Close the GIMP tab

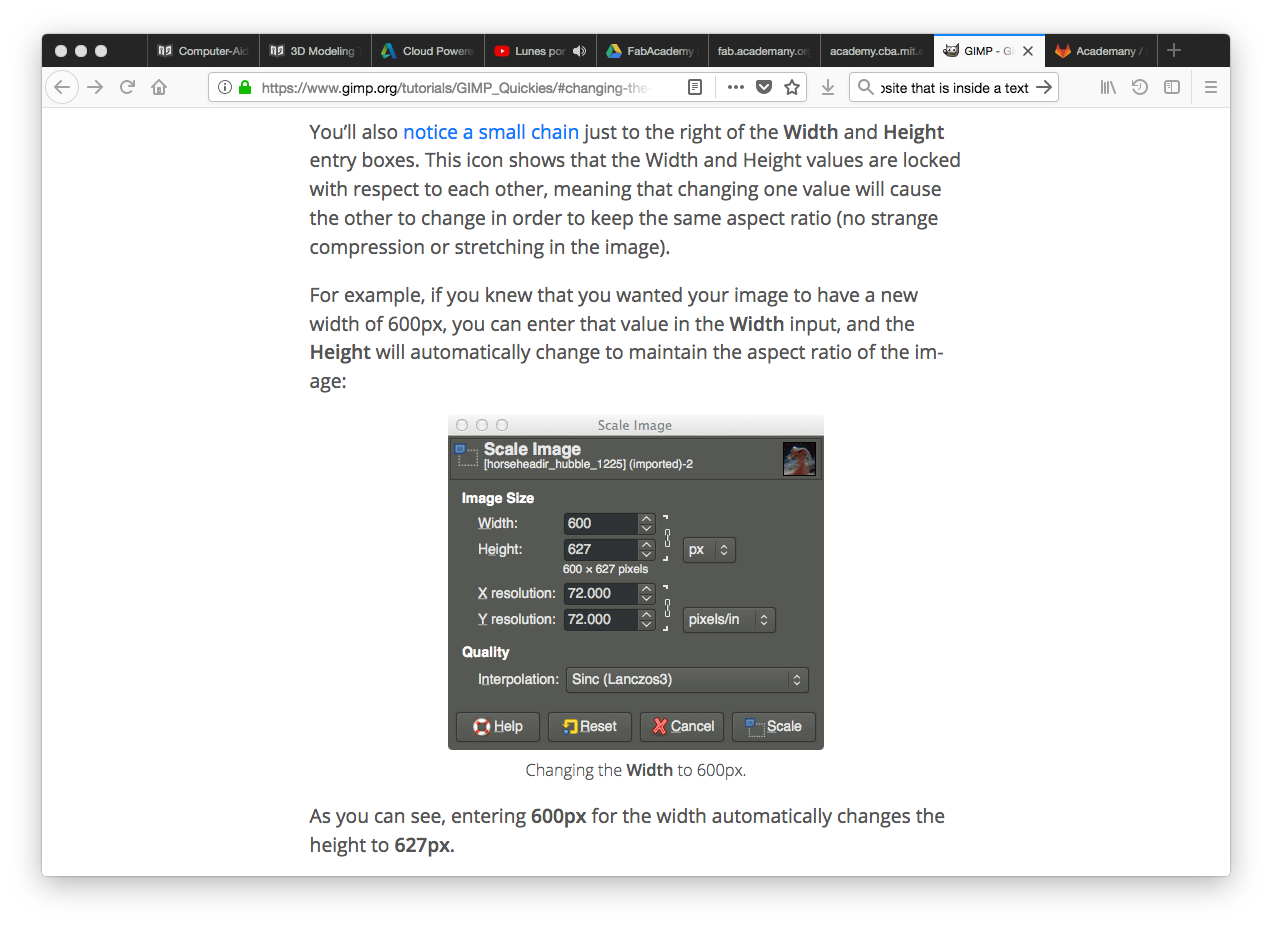pos(1028,51)
